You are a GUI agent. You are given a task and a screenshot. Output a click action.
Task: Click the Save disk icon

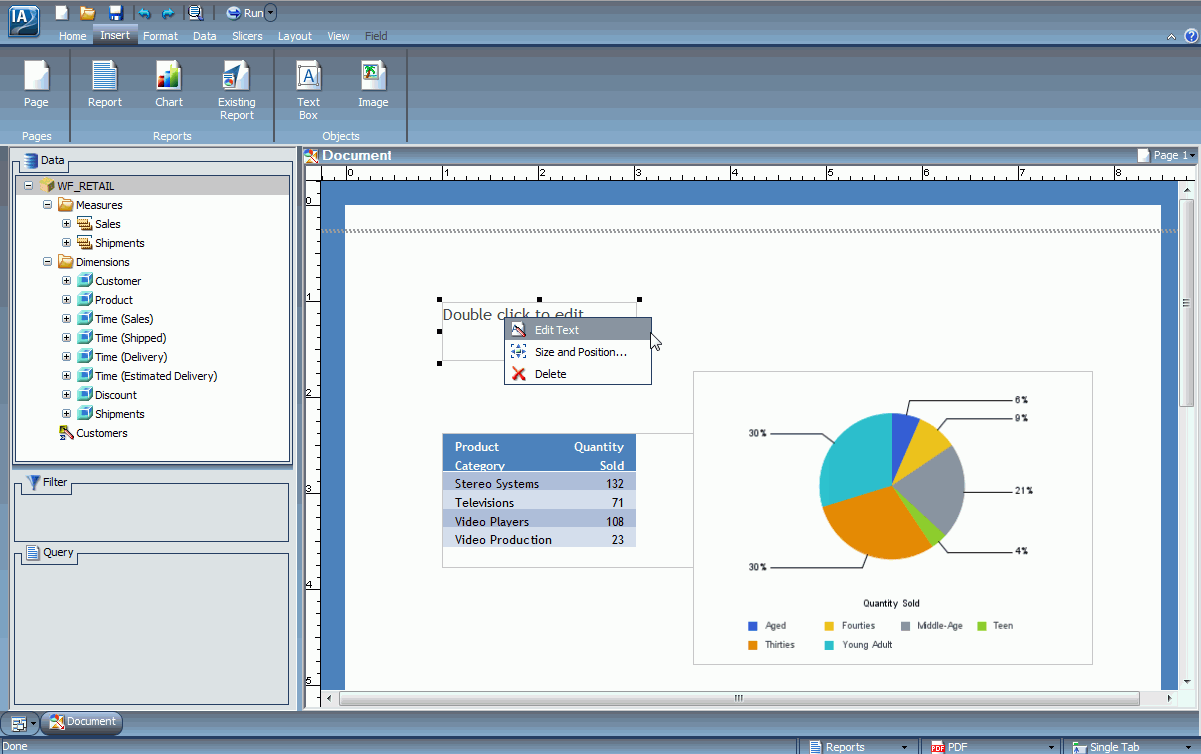[x=115, y=13]
